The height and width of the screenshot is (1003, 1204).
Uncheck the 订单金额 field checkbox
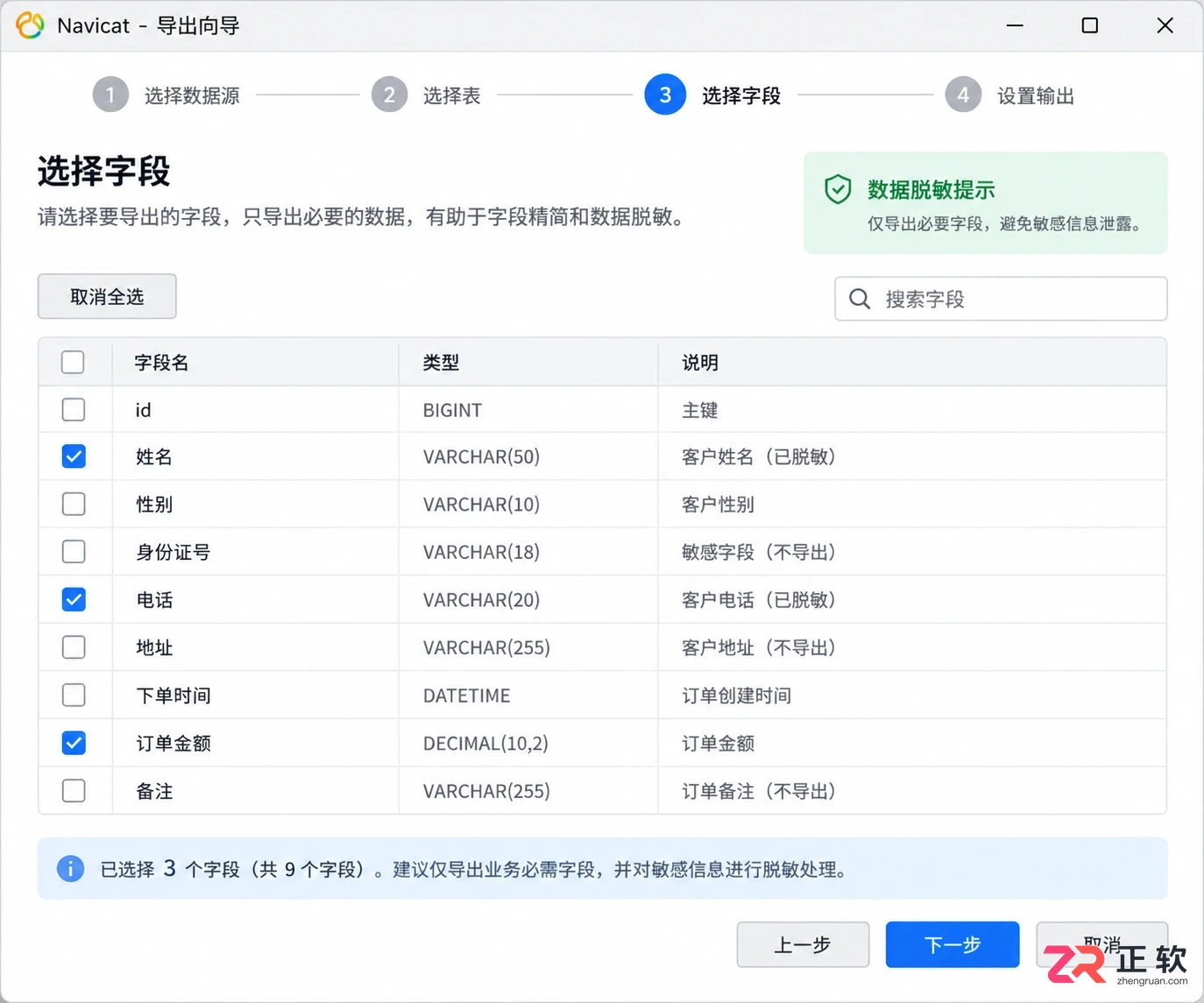click(x=74, y=743)
